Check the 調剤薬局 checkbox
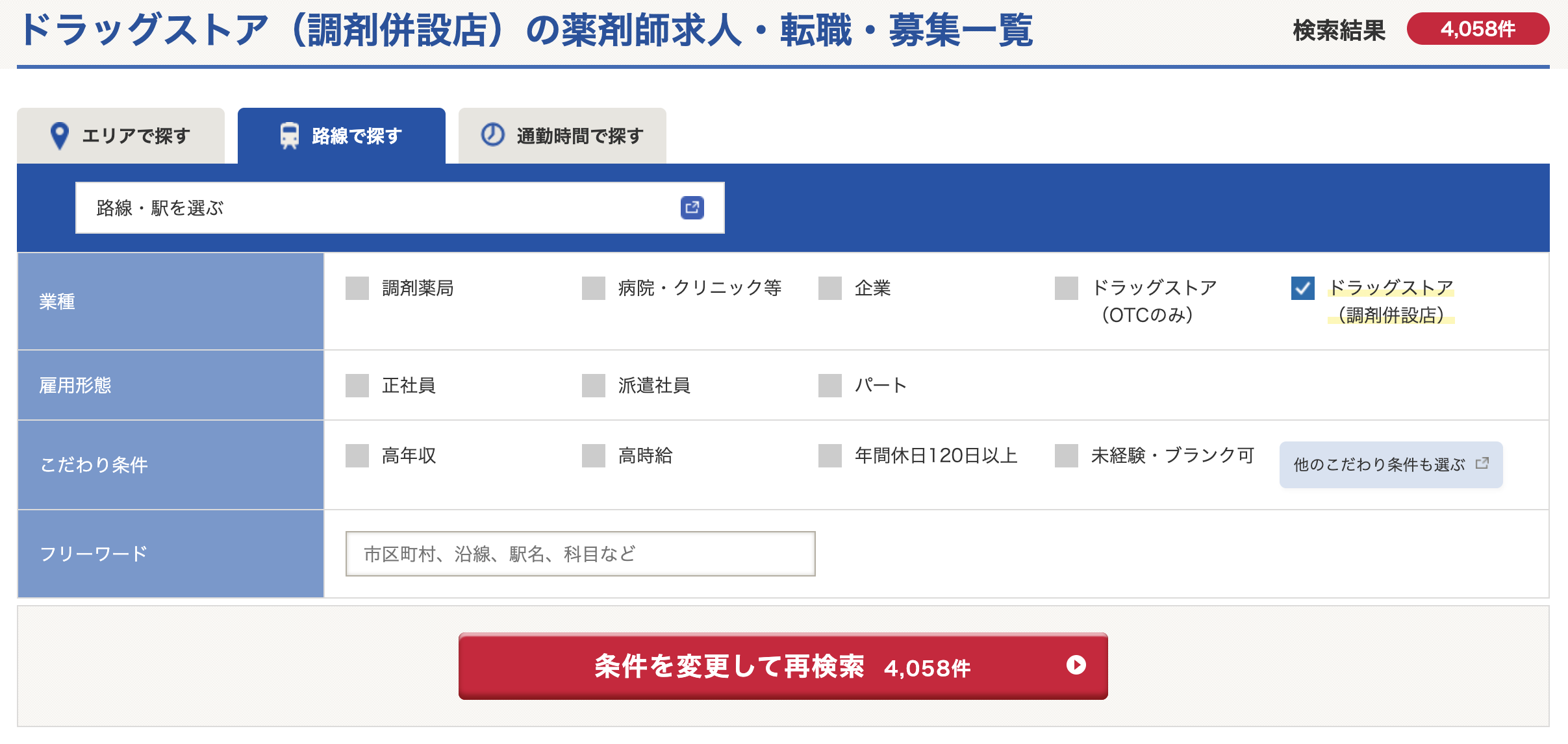Image resolution: width=1568 pixels, height=744 pixels. [357, 288]
